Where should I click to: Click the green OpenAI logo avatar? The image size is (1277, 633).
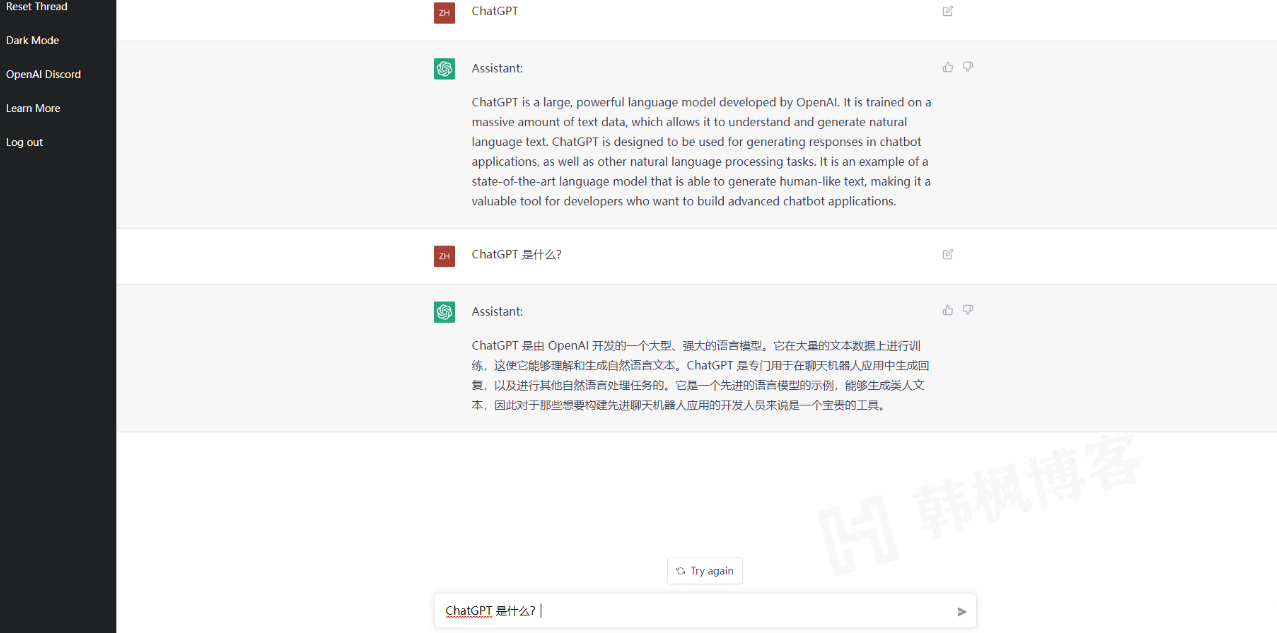point(444,69)
